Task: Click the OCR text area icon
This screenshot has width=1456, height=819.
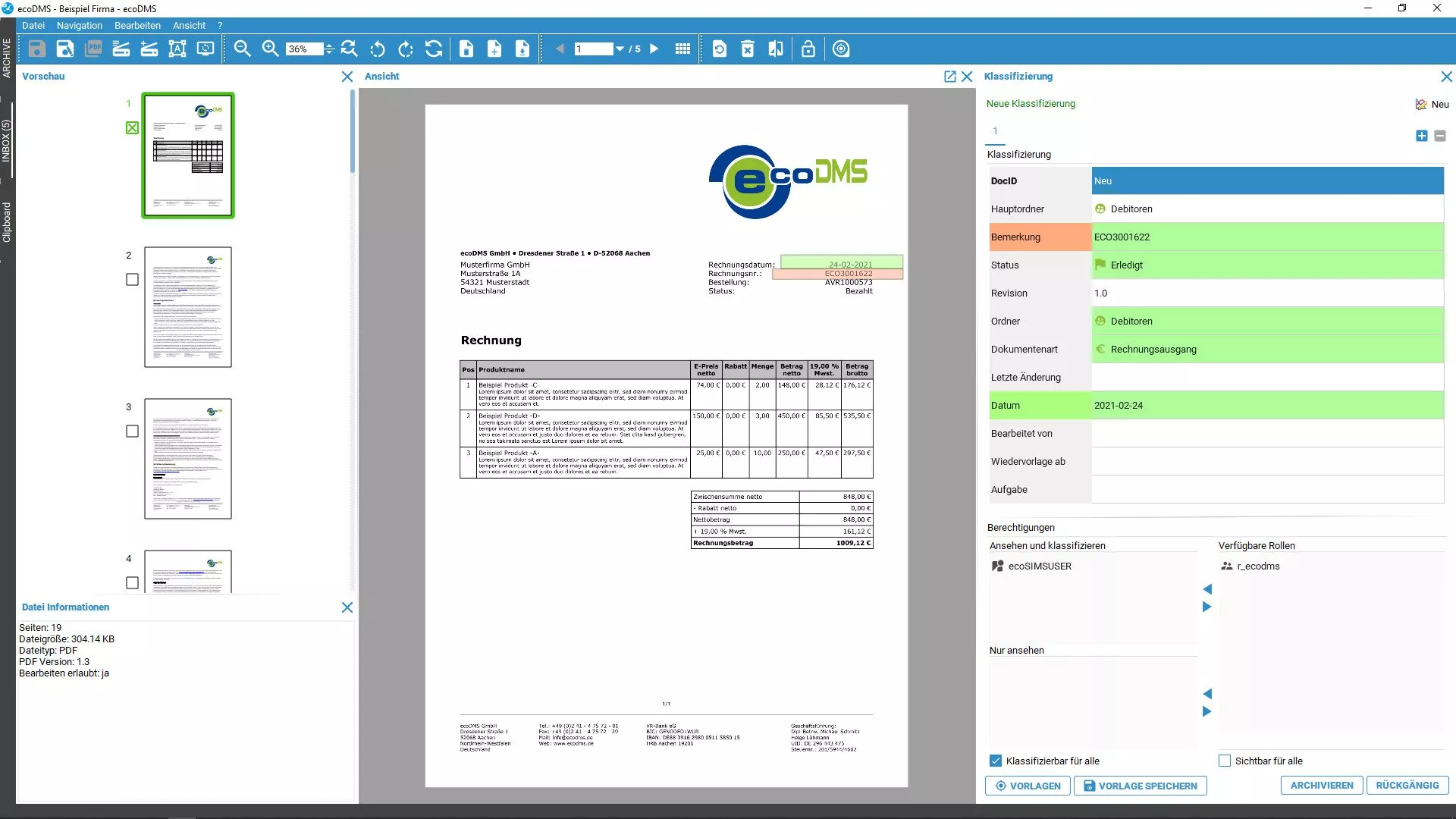Action: 177,49
